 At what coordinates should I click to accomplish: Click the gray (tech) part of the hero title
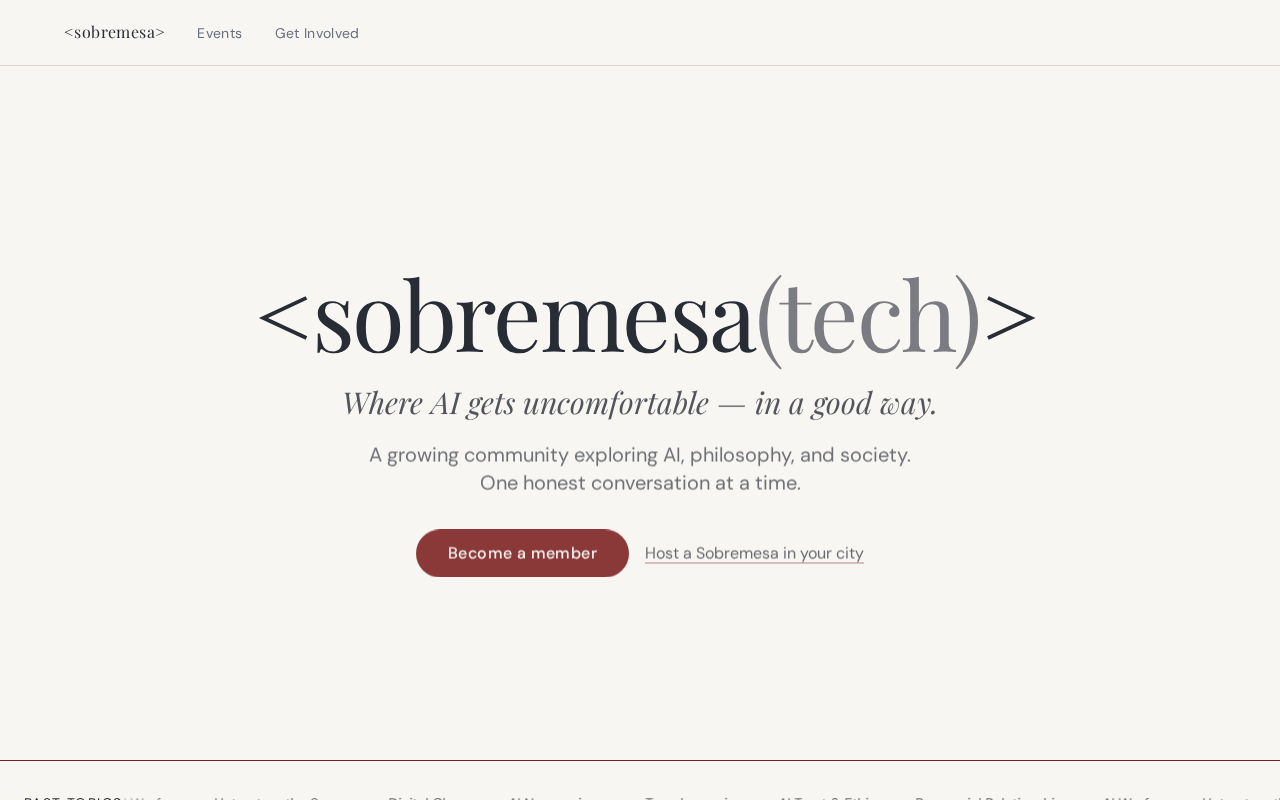[868, 316]
